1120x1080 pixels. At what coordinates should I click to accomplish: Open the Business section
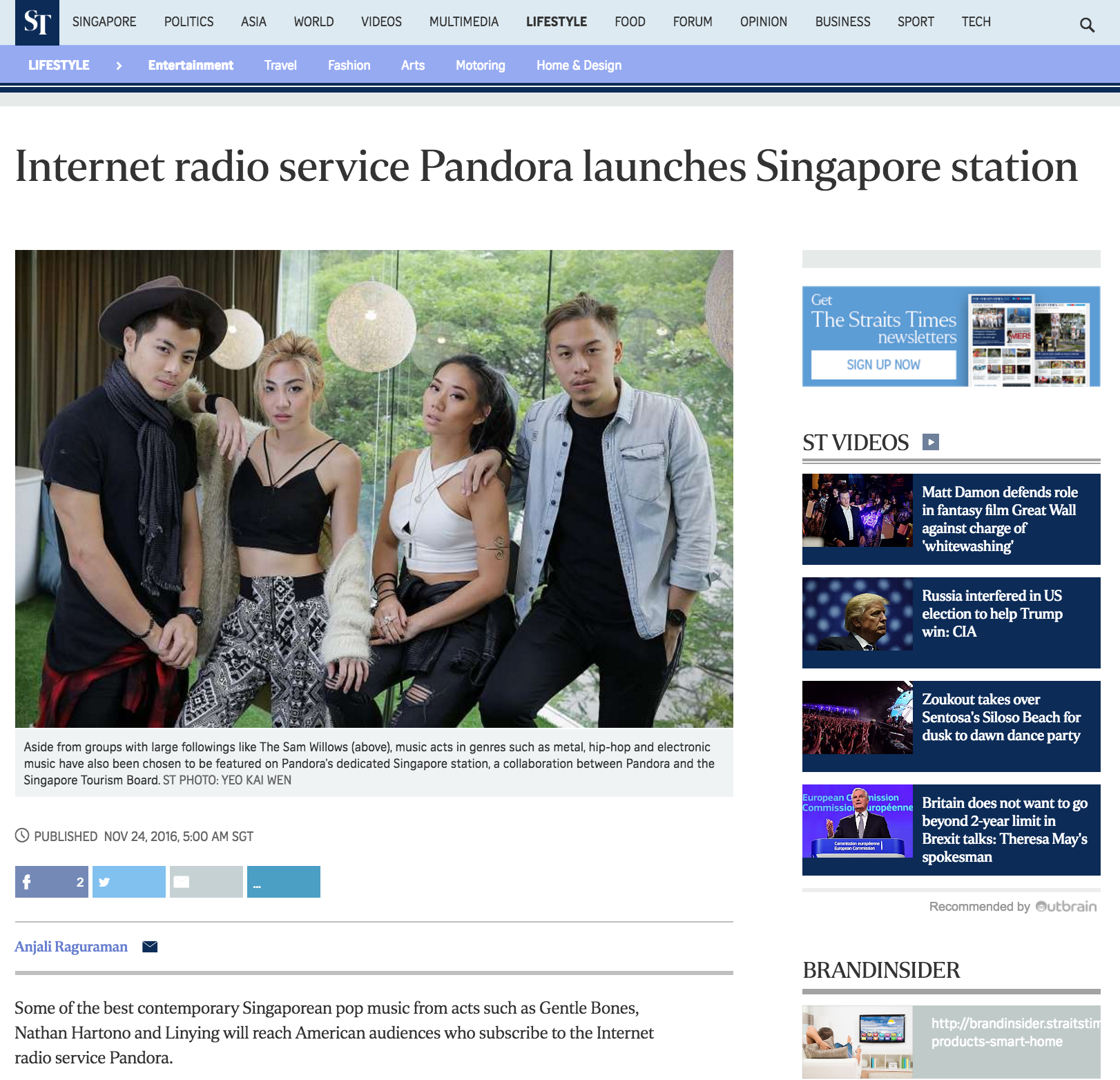(x=842, y=22)
